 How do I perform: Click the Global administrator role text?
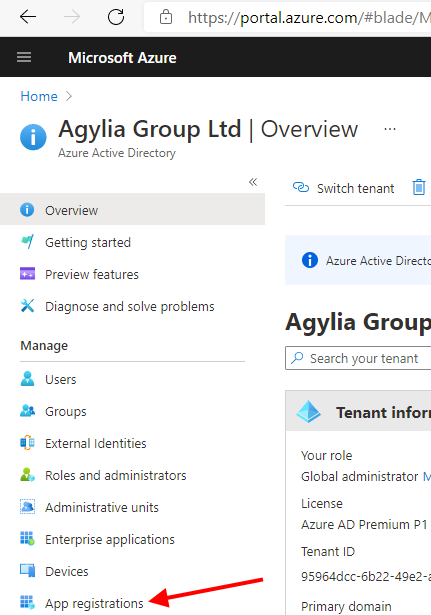pyautogui.click(x=359, y=477)
